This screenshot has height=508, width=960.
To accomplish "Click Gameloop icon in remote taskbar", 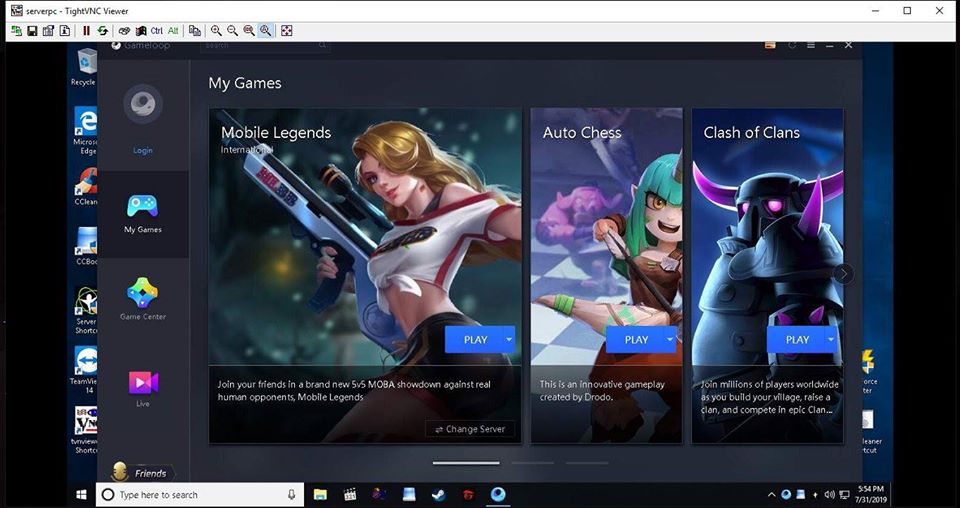I will 498,495.
